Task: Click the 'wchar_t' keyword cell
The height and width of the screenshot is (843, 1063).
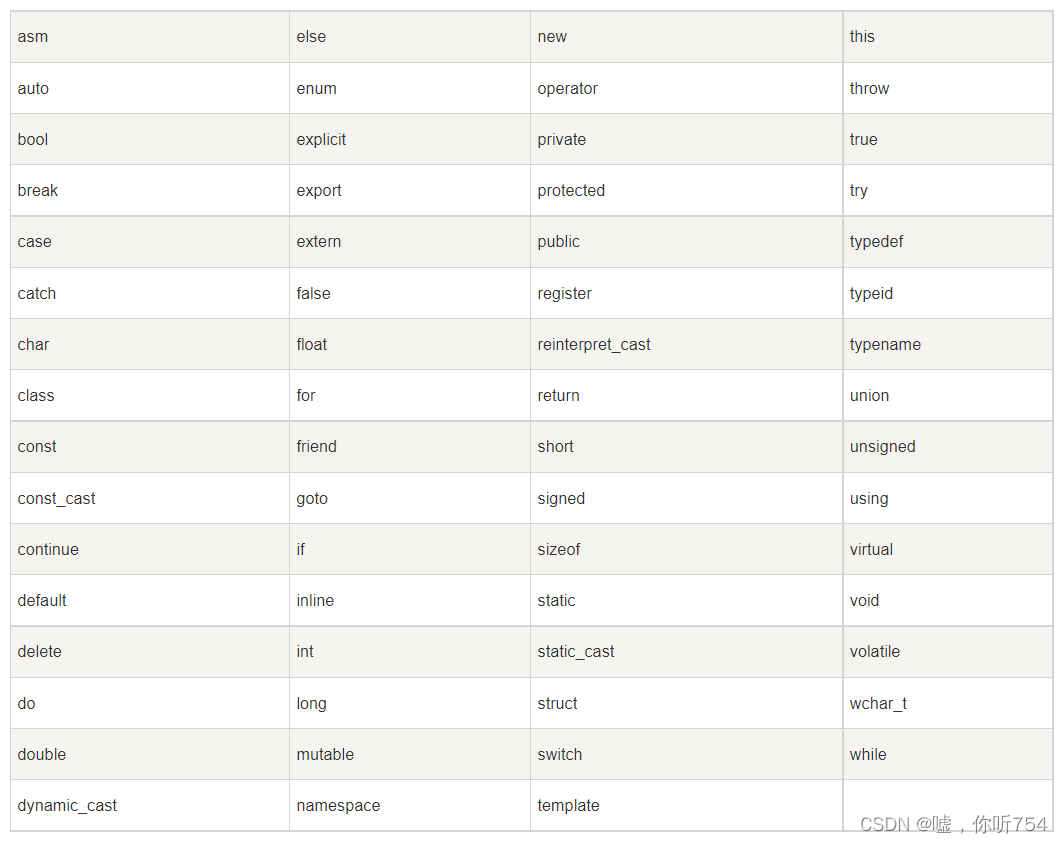Action: [948, 703]
